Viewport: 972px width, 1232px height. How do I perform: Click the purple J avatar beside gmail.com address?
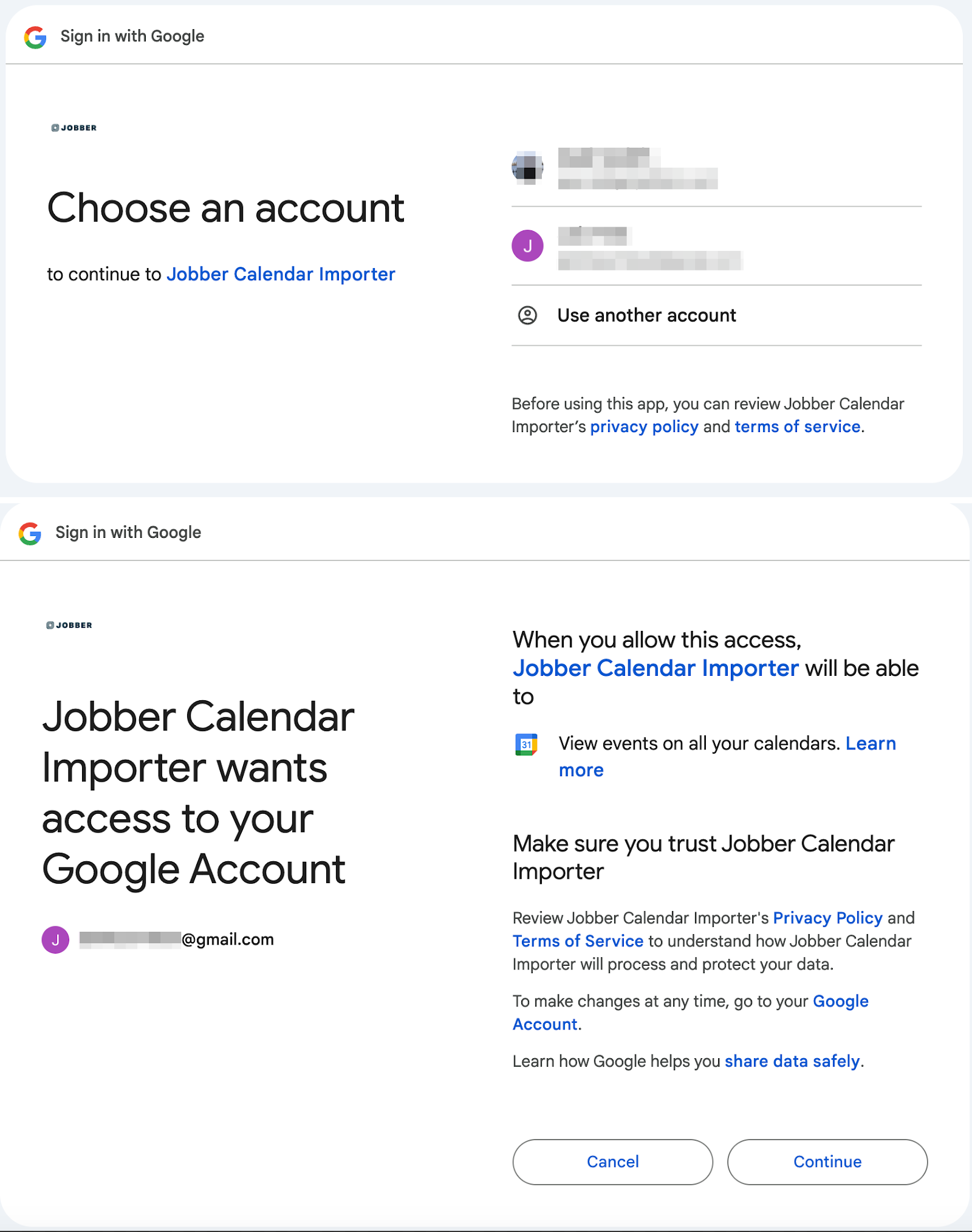pyautogui.click(x=55, y=940)
